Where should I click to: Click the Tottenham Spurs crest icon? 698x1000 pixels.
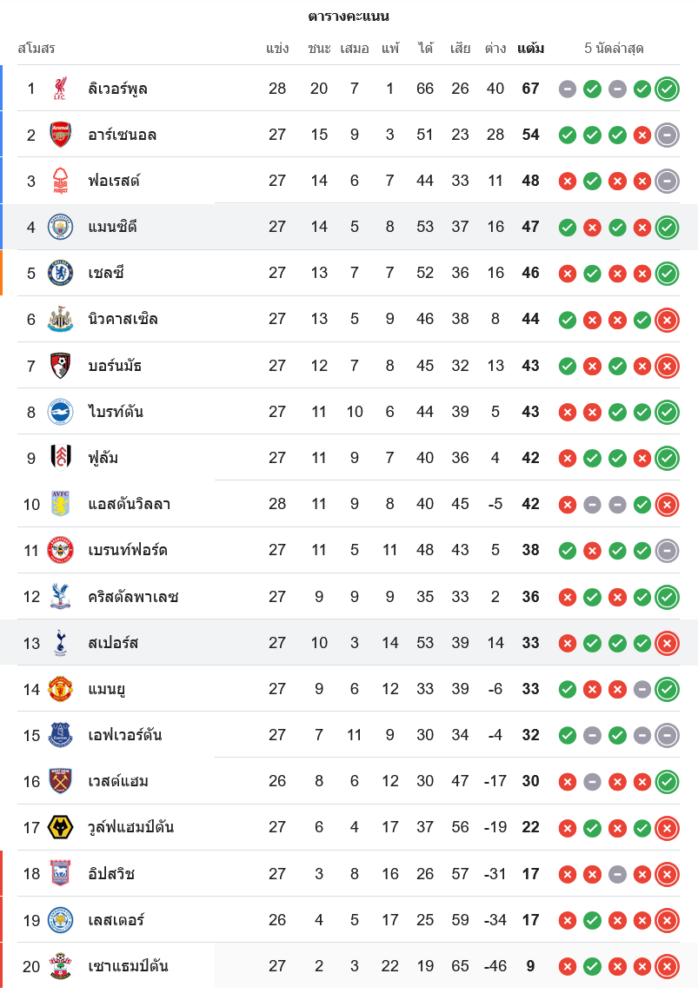[x=60, y=643]
